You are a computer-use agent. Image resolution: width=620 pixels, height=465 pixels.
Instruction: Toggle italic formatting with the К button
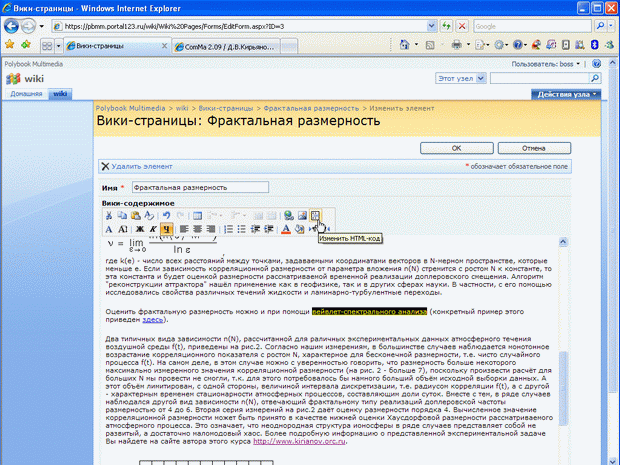click(x=153, y=229)
